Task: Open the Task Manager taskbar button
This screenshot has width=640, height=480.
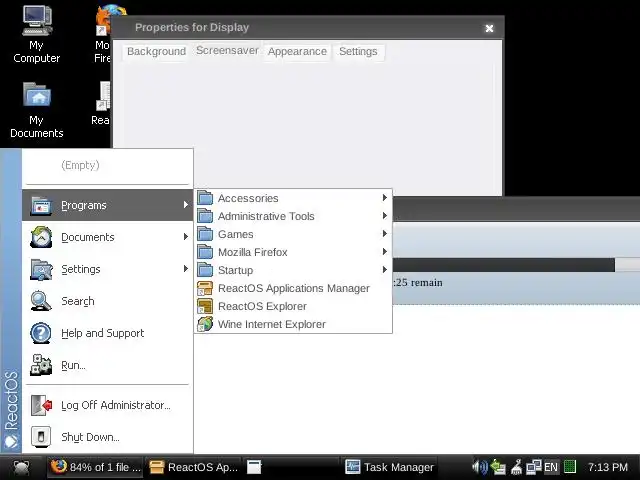Action: tap(389, 467)
